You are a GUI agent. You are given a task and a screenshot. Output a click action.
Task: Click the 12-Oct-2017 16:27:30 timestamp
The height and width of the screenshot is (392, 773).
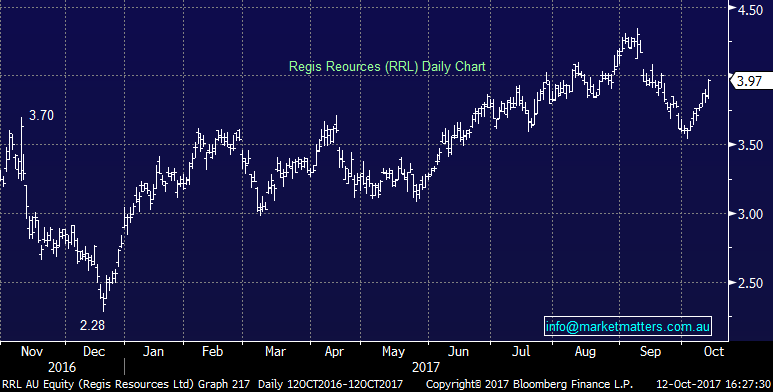click(713, 384)
